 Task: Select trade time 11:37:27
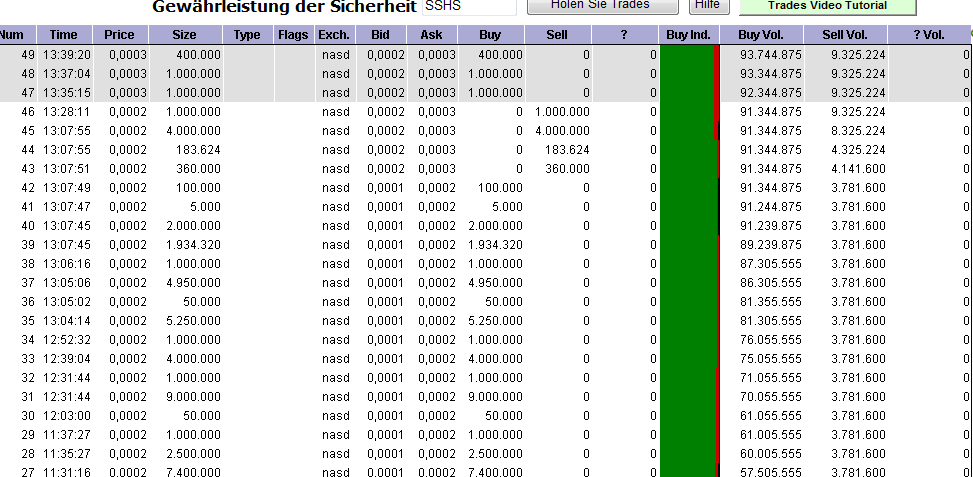coord(67,435)
